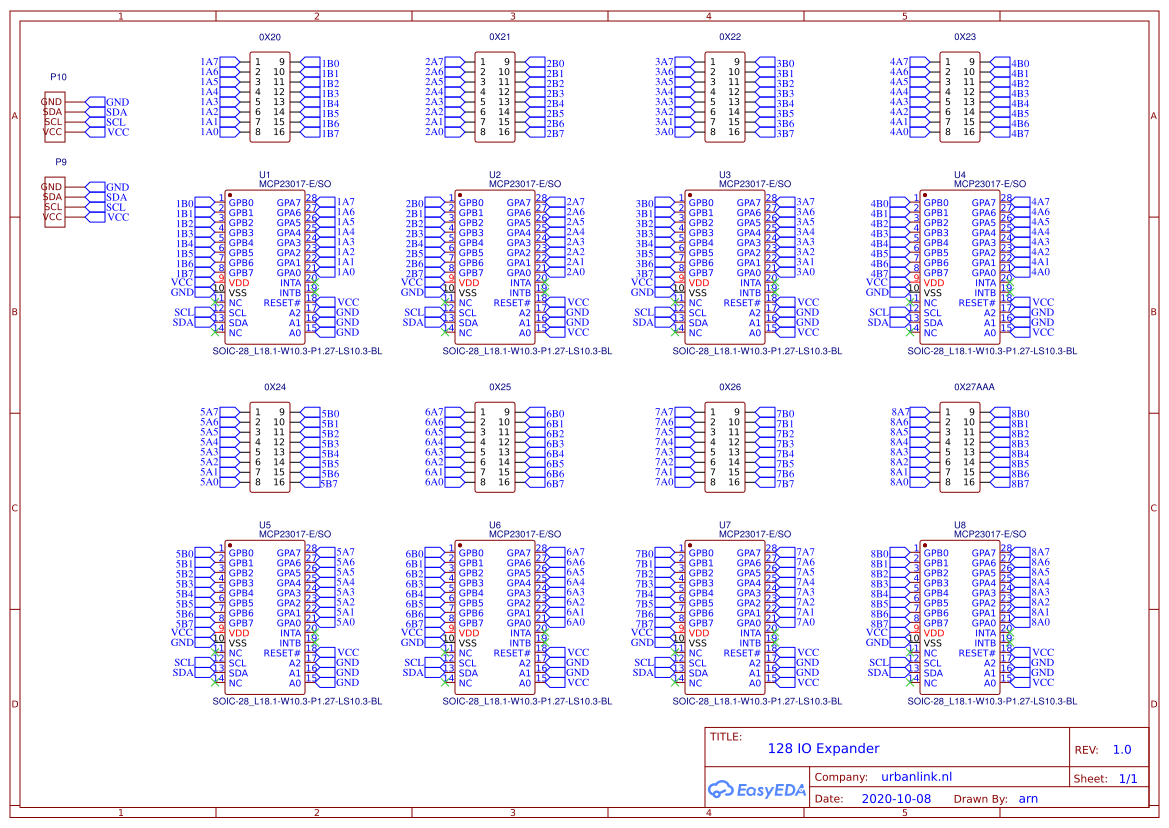Click the 0X25 header label
The width and height of the screenshot is (1169, 828).
coord(500,387)
